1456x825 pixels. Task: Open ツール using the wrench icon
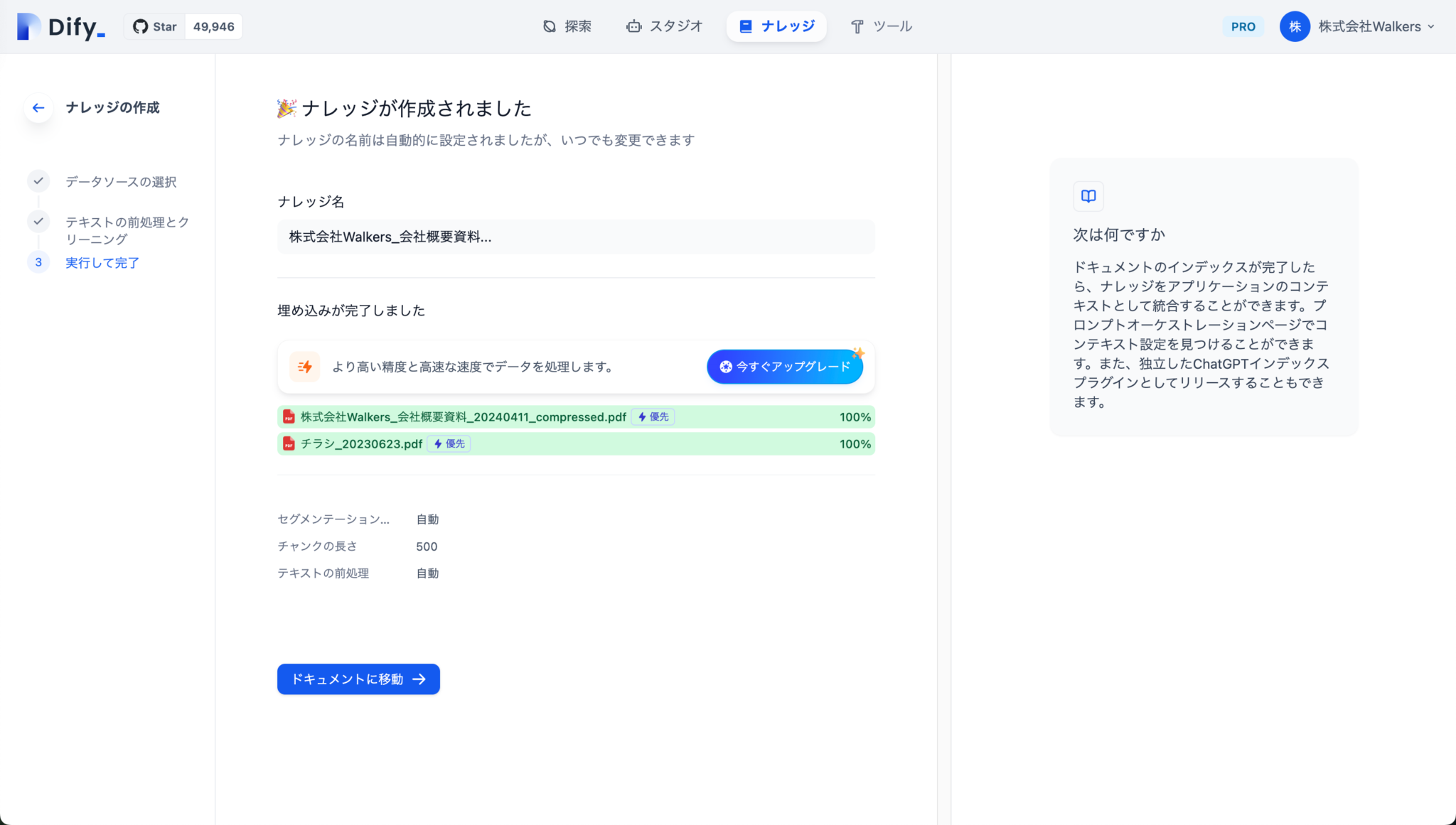point(857,26)
